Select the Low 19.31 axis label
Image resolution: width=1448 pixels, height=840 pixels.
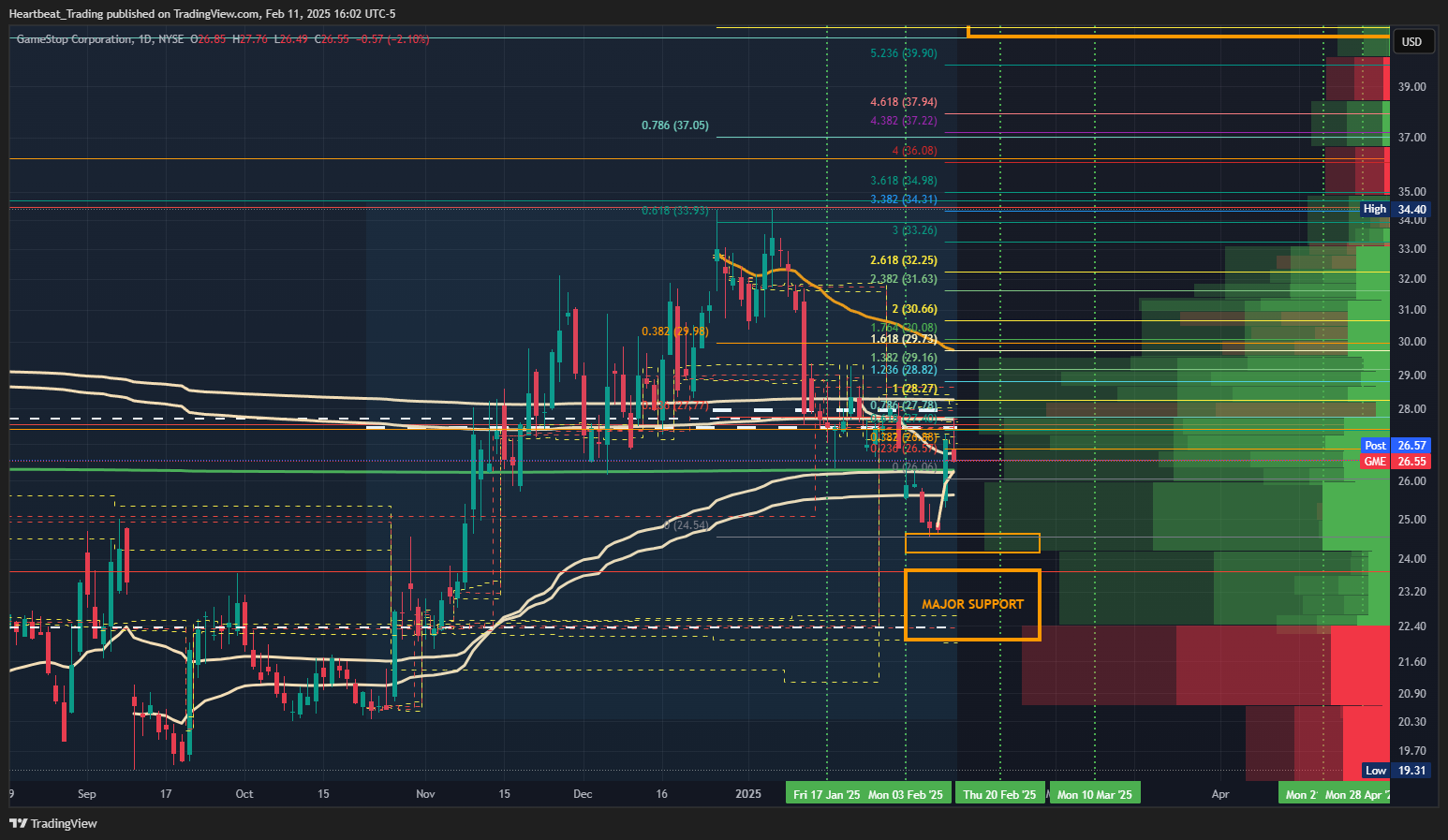point(1396,771)
